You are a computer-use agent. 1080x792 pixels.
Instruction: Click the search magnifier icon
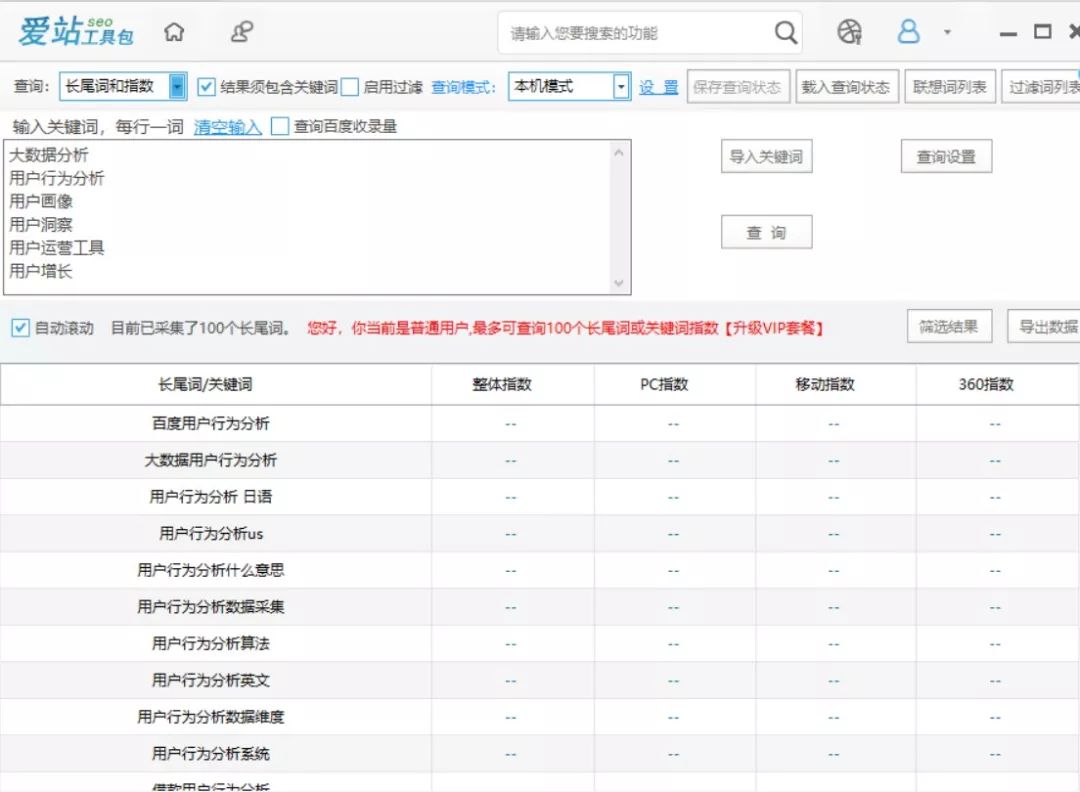pos(785,32)
